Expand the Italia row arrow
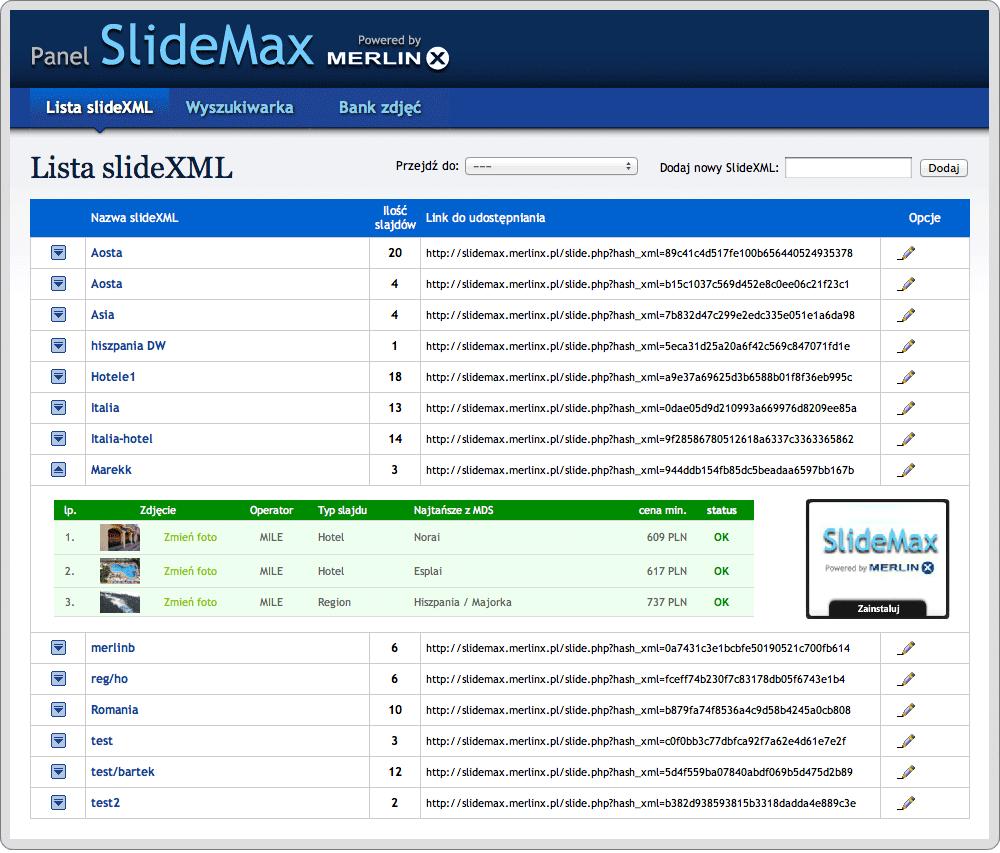The image size is (1000, 853). pyautogui.click(x=58, y=407)
